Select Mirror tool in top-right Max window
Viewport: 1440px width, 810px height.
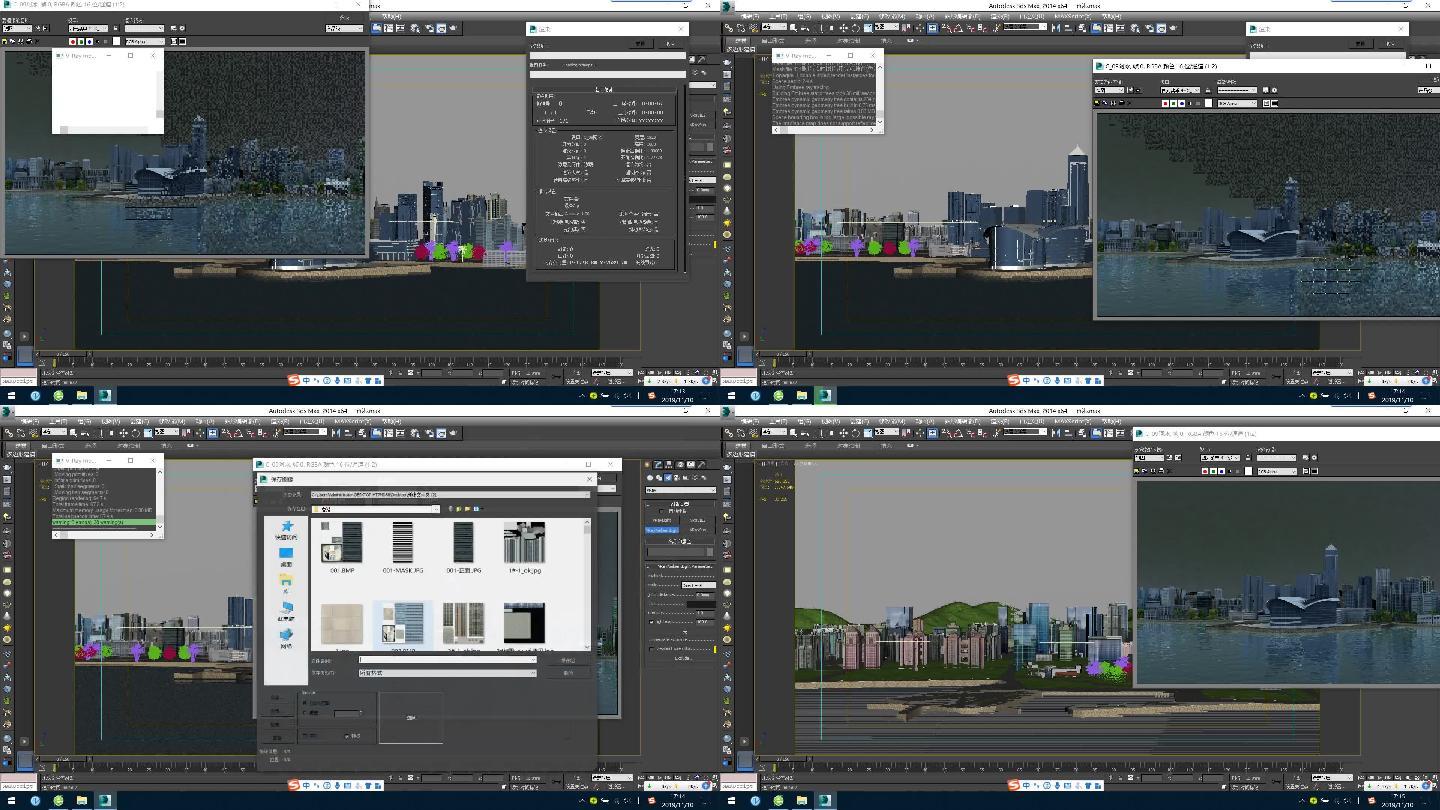(1056, 27)
